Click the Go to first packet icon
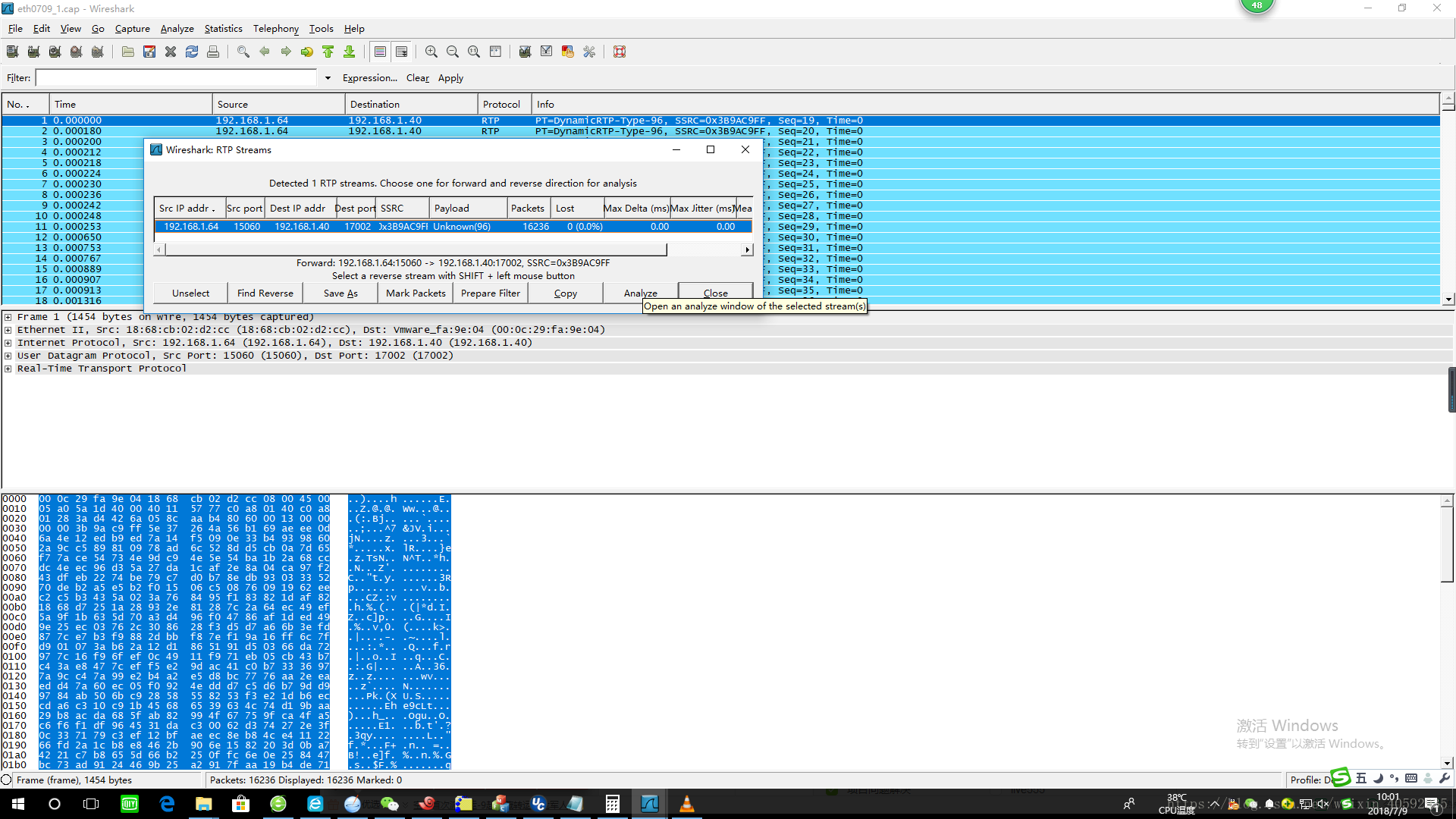The image size is (1456, 819). [328, 52]
